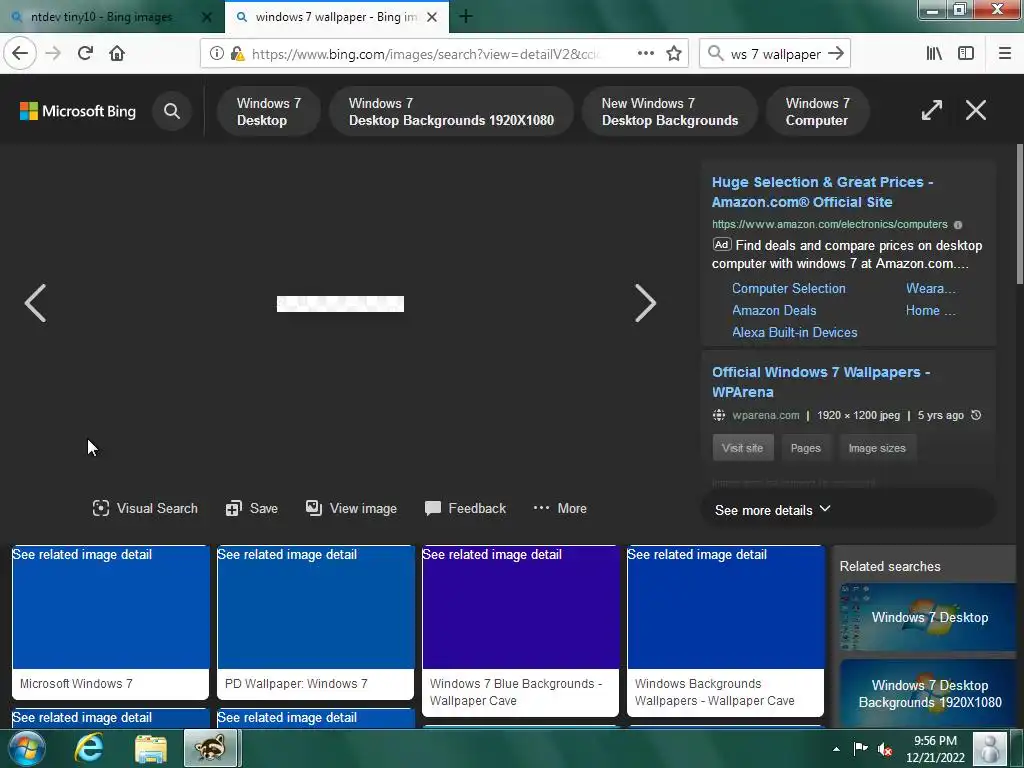
Task: Select Windows 7 Desktop suggestion chip
Action: tap(268, 112)
